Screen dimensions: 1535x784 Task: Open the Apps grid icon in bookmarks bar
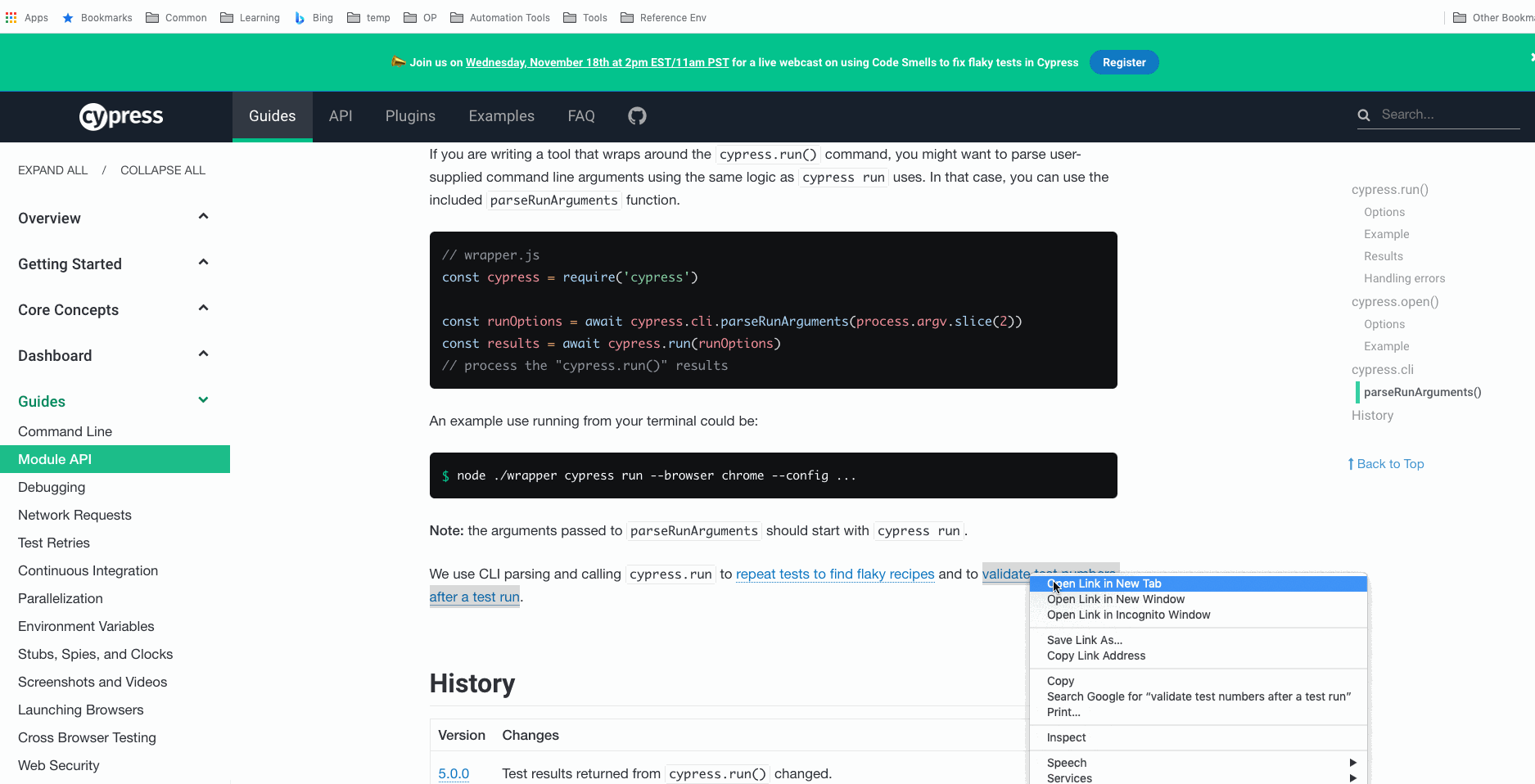[11, 17]
